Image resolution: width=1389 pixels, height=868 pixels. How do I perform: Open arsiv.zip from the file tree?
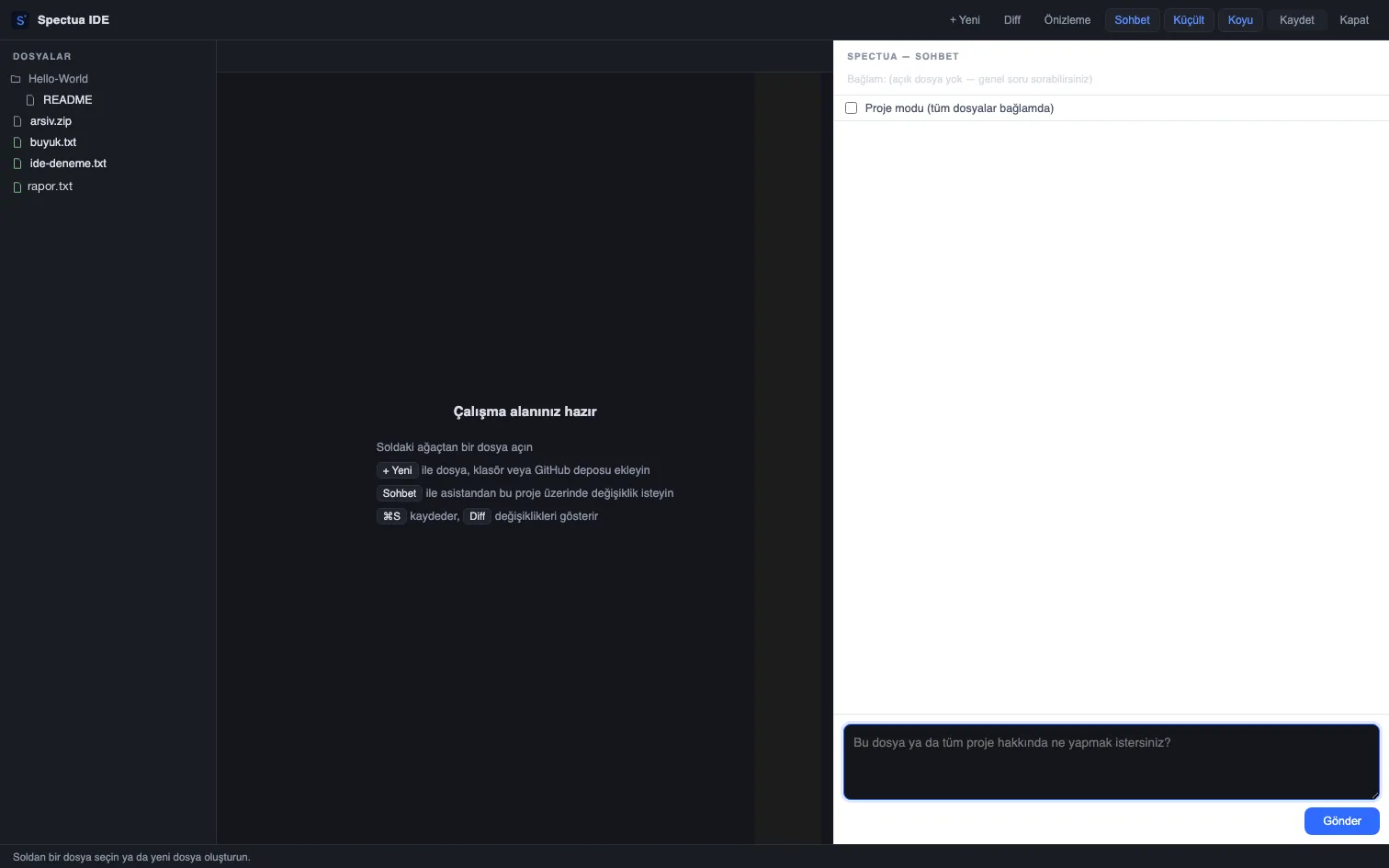51,121
